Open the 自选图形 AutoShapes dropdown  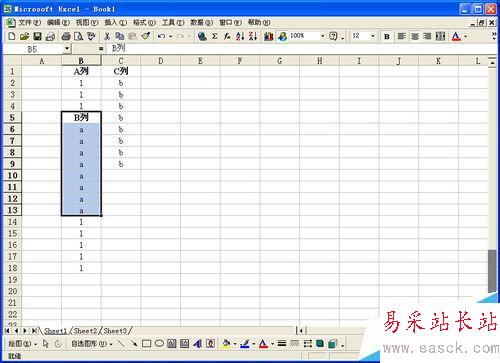pyautogui.click(x=92, y=344)
